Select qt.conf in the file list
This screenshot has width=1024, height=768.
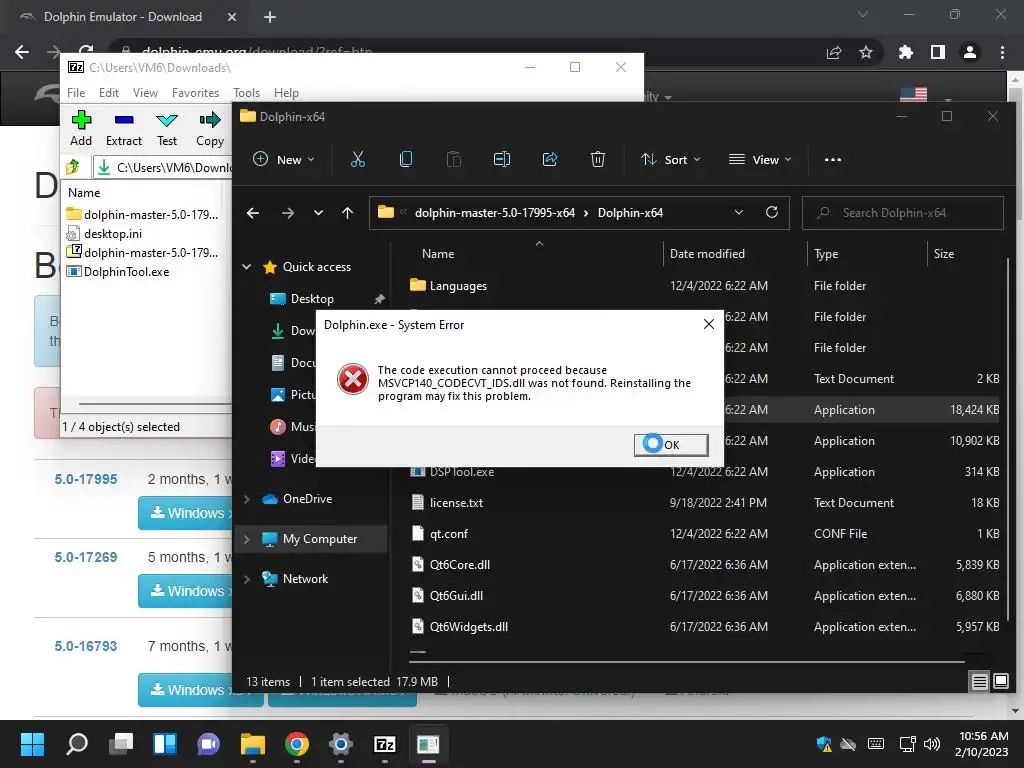click(x=449, y=534)
